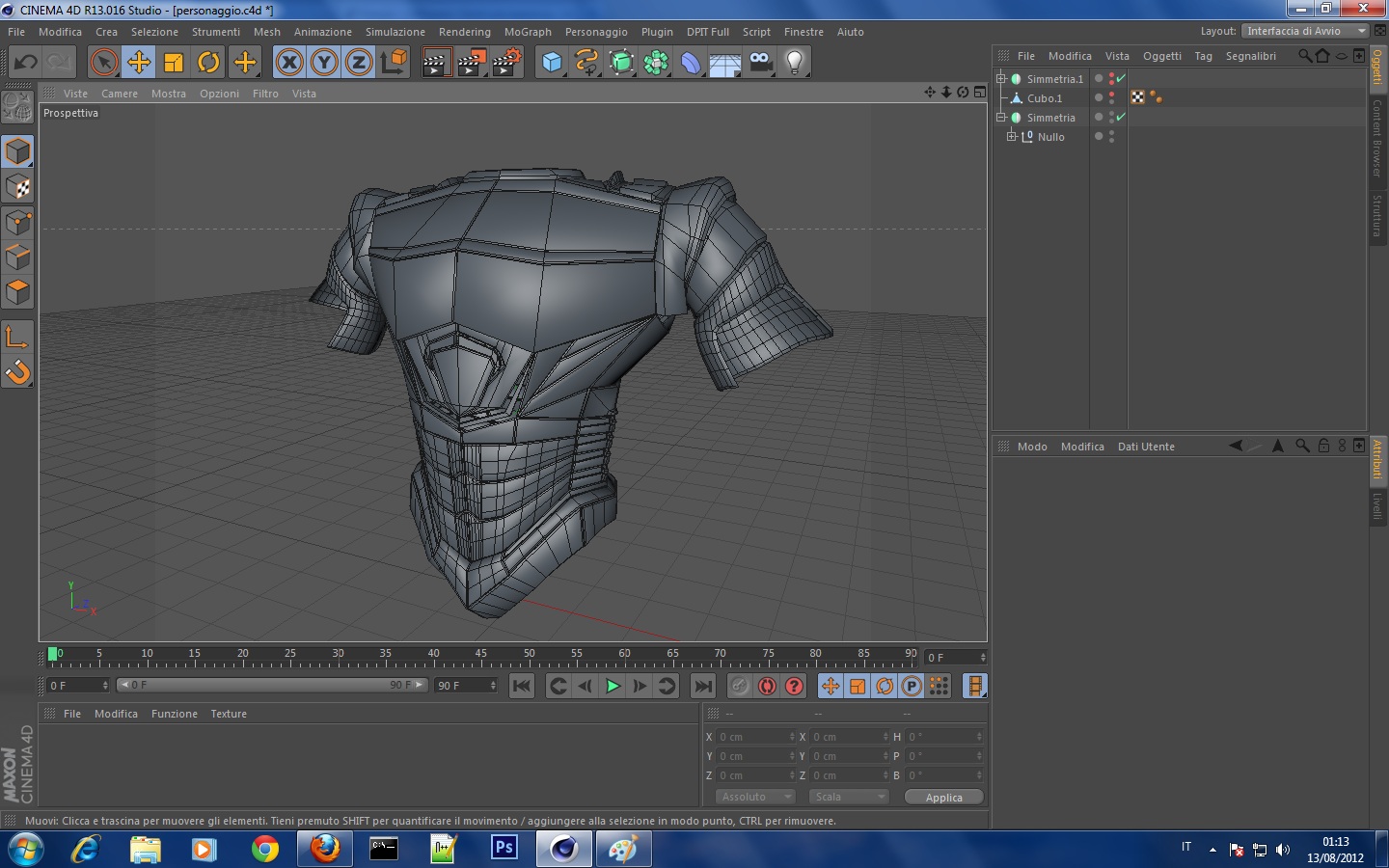Toggle Z axis lock
Viewport: 1389px width, 868px height.
pos(358,63)
